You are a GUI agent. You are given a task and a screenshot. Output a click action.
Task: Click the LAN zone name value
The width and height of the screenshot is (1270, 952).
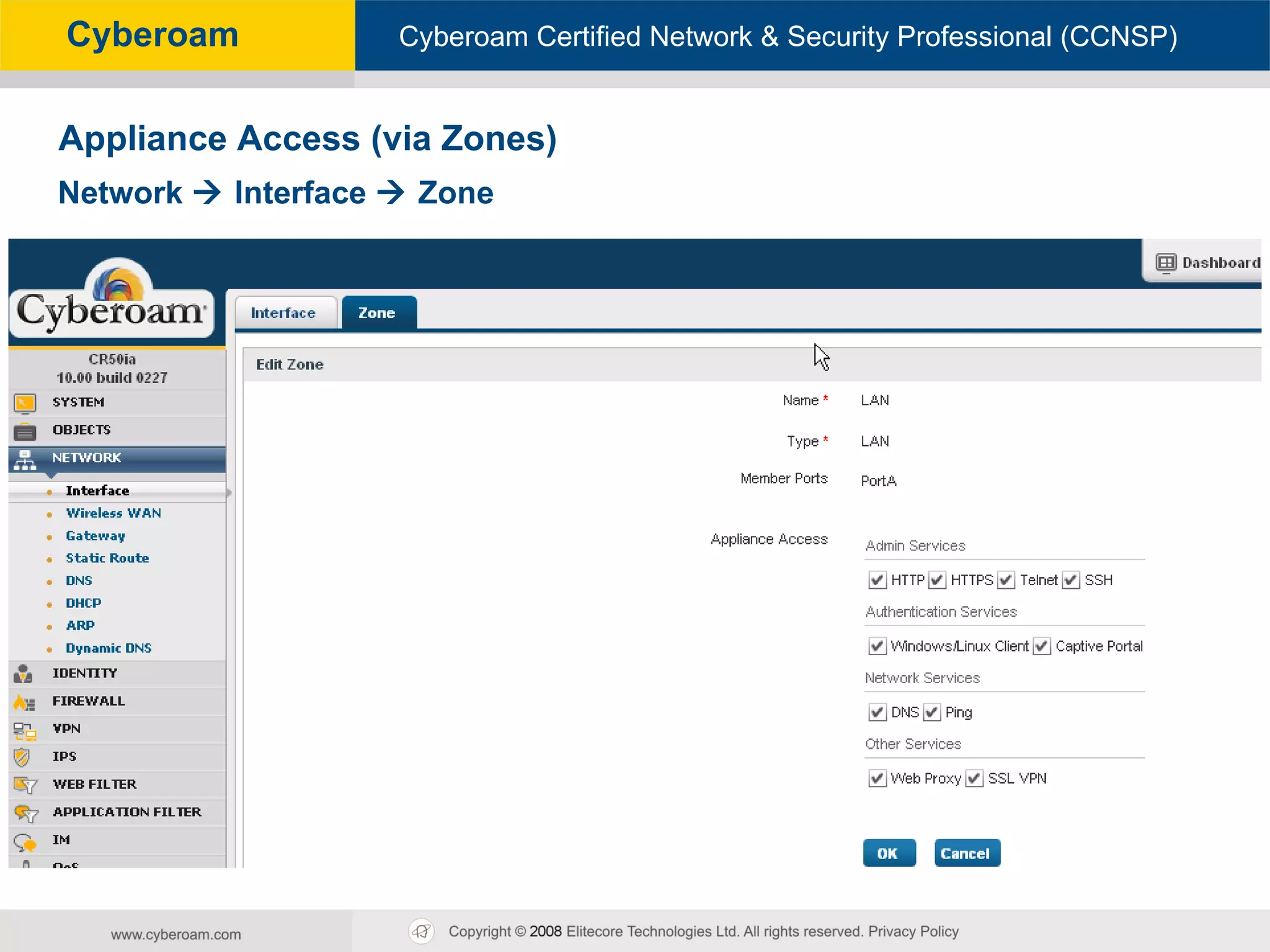[875, 400]
